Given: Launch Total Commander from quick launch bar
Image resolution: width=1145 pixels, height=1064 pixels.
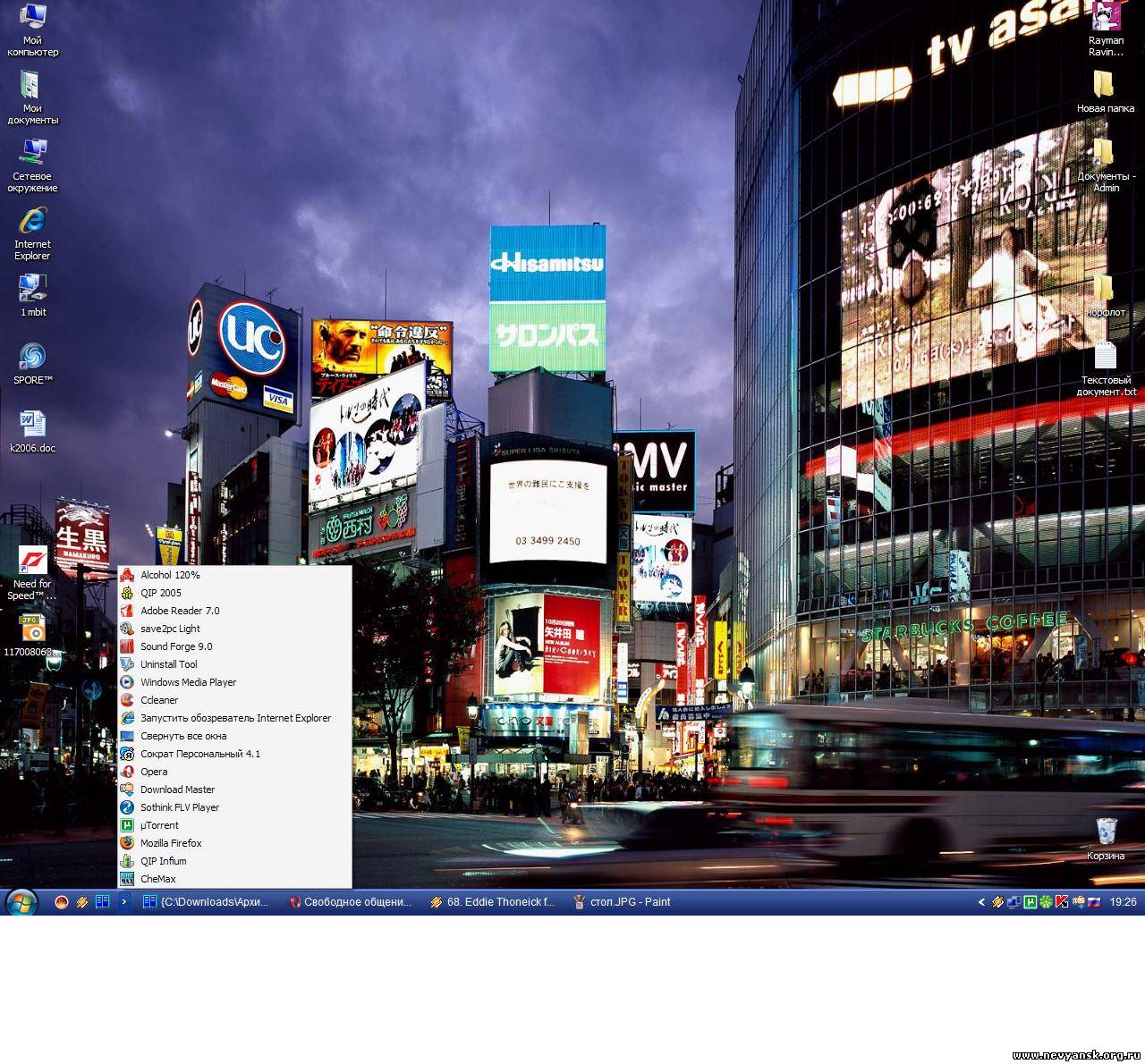Looking at the screenshot, I should point(103,902).
